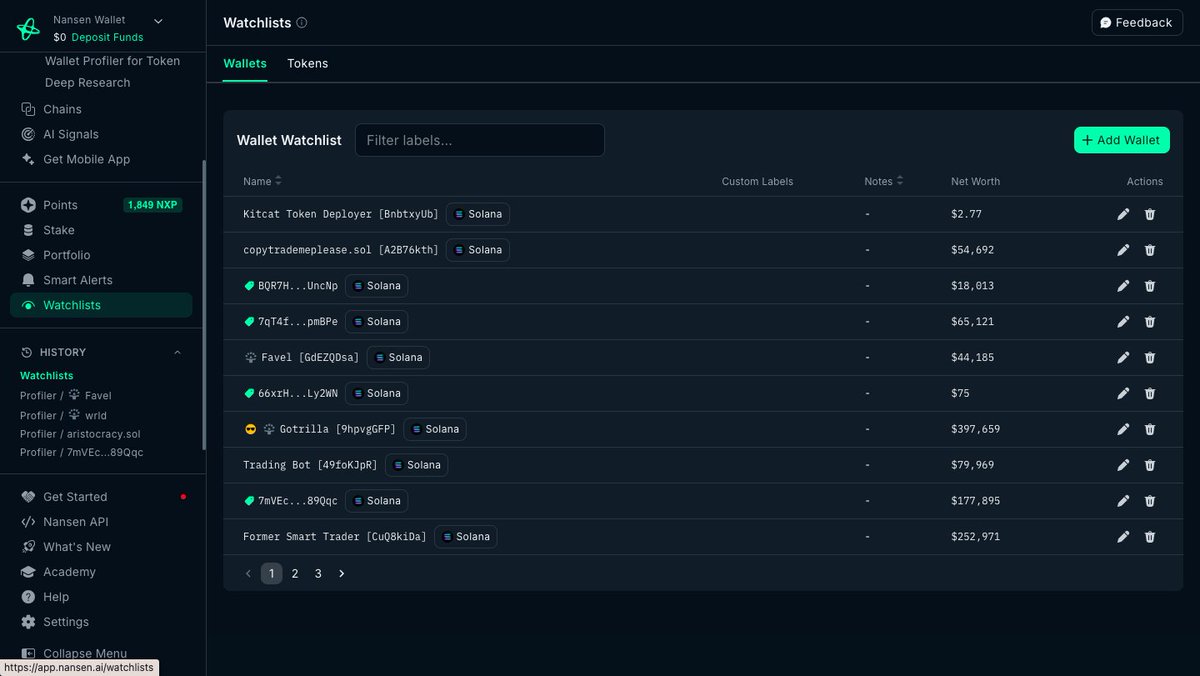Click the Get Mobile App sparkle icon
Screen dimensions: 1200x676
coord(28,159)
